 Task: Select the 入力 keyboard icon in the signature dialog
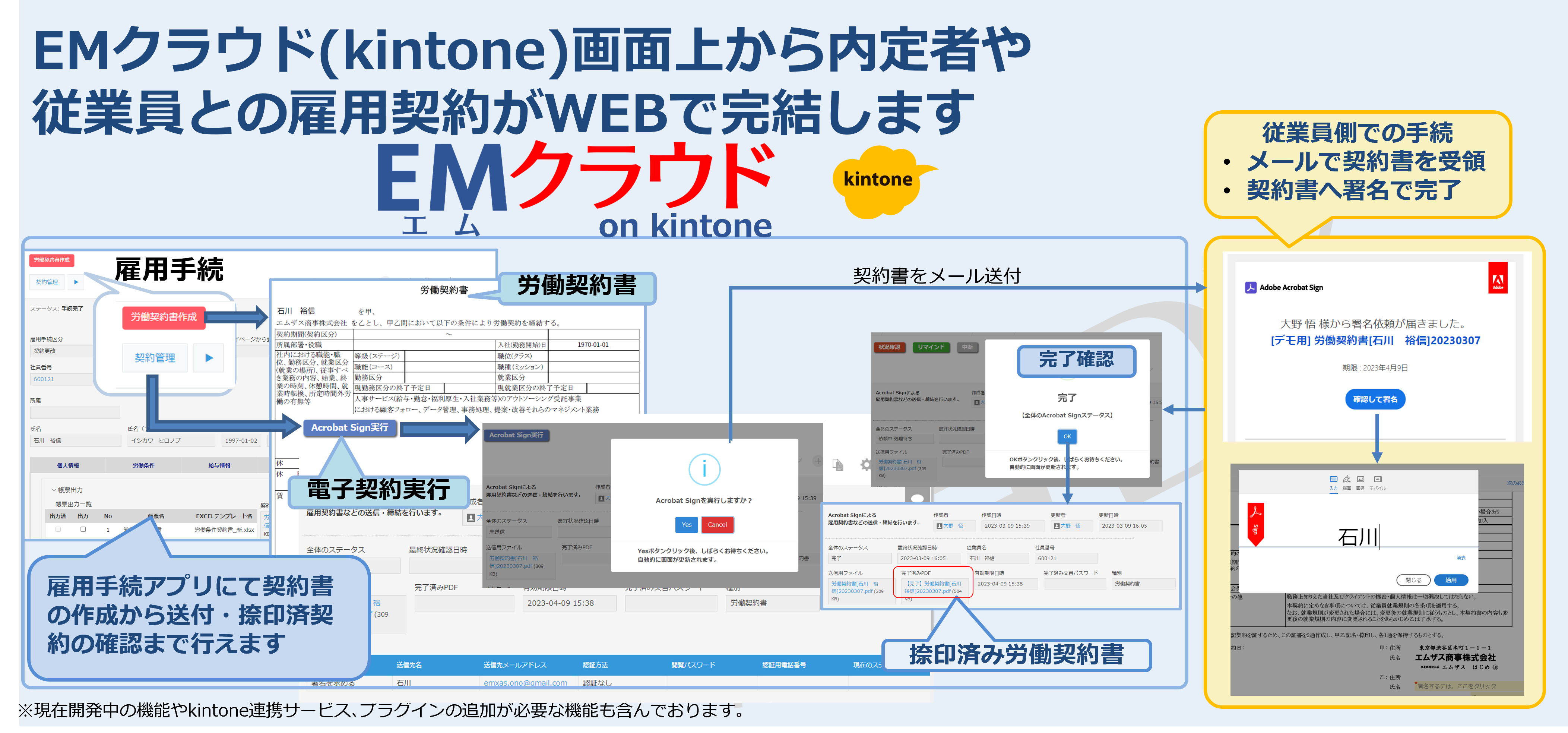[x=1334, y=480]
